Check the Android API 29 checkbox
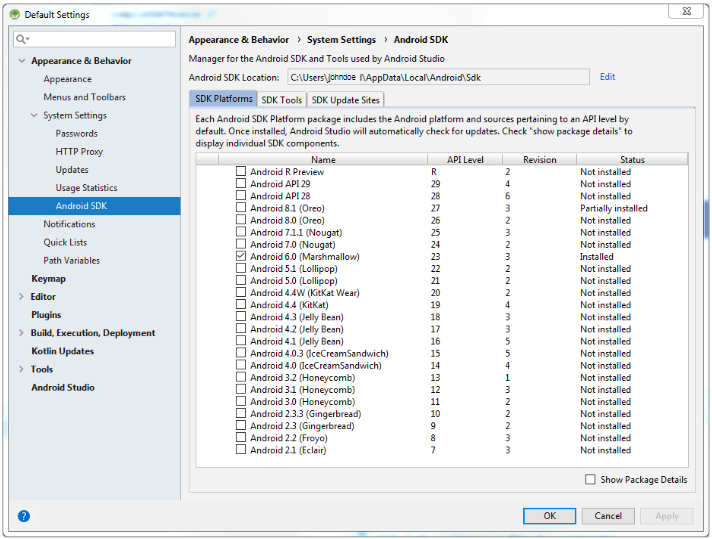 pos(241,183)
